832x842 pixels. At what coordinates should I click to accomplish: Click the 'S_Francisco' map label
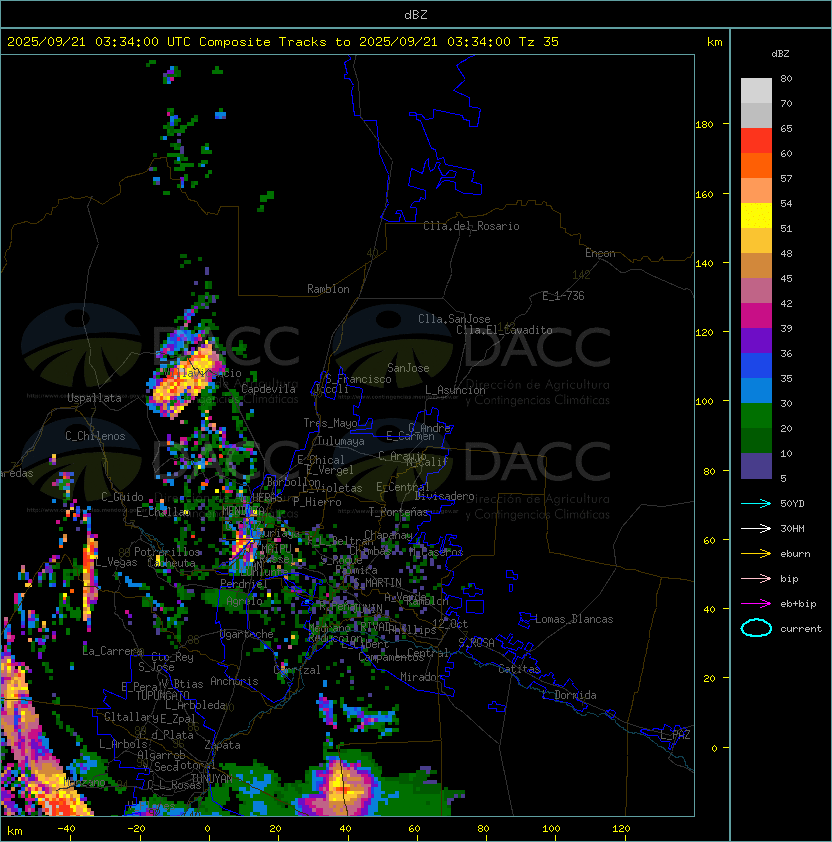[358, 379]
